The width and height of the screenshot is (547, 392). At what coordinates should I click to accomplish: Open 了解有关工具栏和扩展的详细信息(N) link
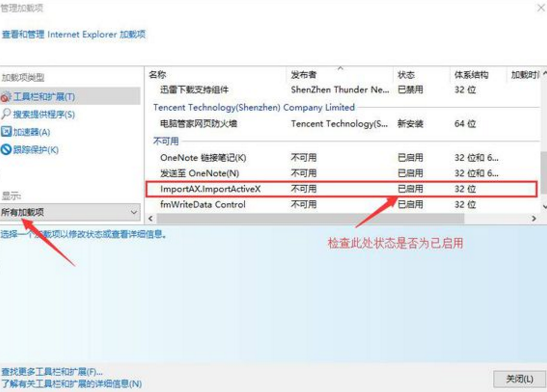point(72,384)
